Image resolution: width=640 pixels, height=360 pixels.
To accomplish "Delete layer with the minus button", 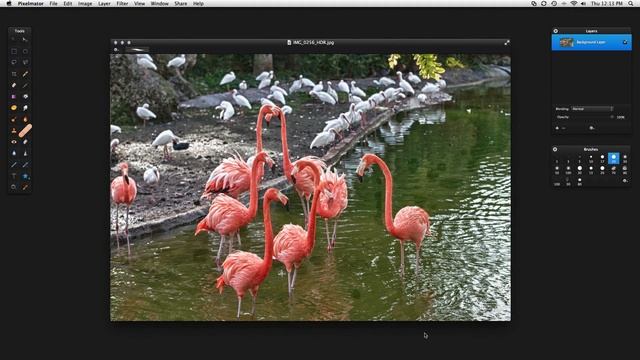I will pyautogui.click(x=564, y=128).
